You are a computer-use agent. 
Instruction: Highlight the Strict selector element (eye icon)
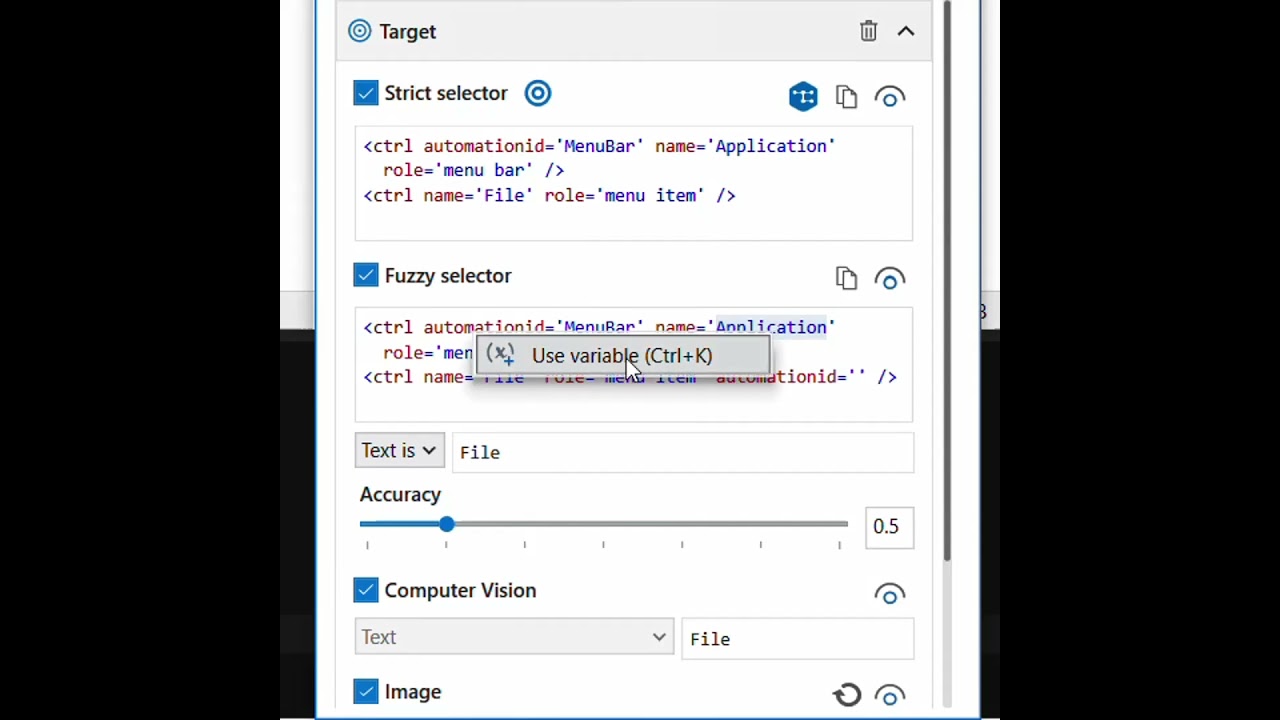[889, 97]
